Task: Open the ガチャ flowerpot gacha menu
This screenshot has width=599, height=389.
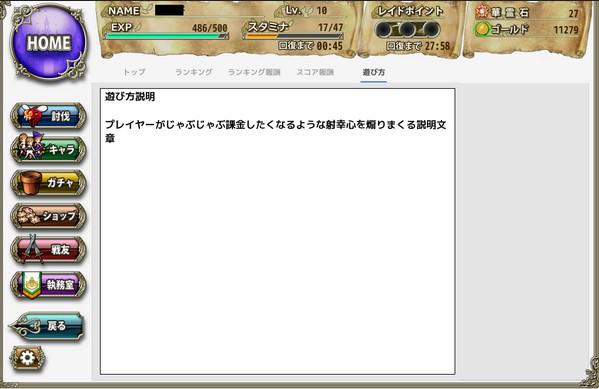Action: pos(49,183)
